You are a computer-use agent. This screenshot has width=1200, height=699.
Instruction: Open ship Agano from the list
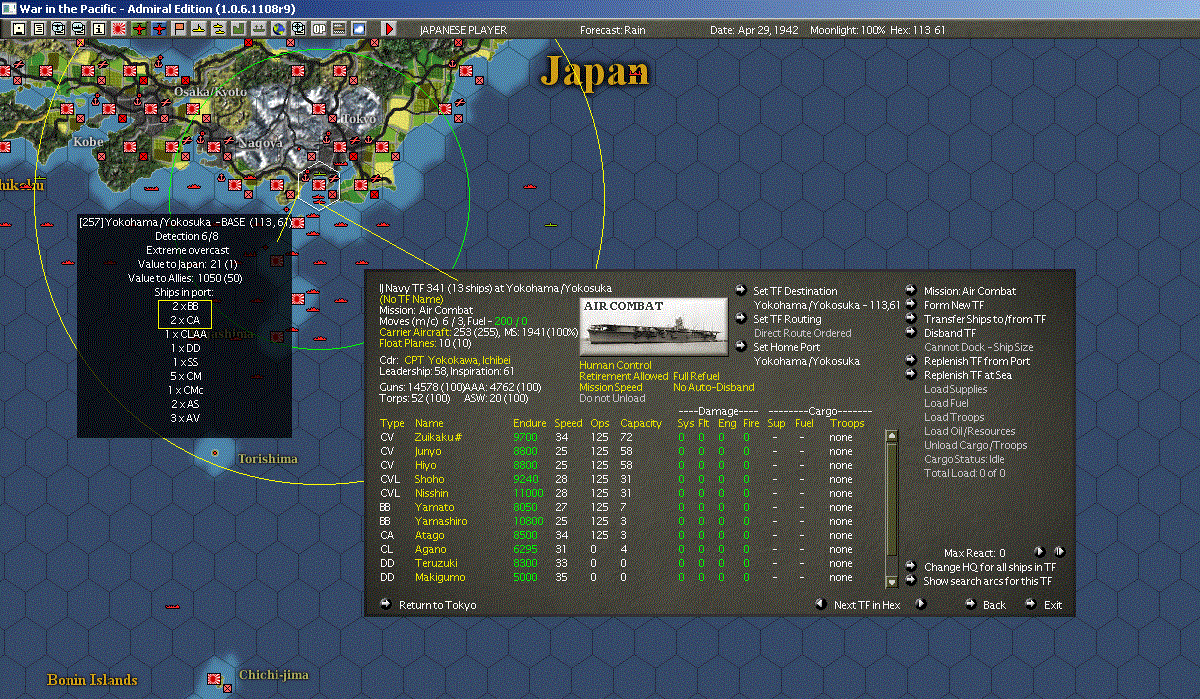click(431, 549)
